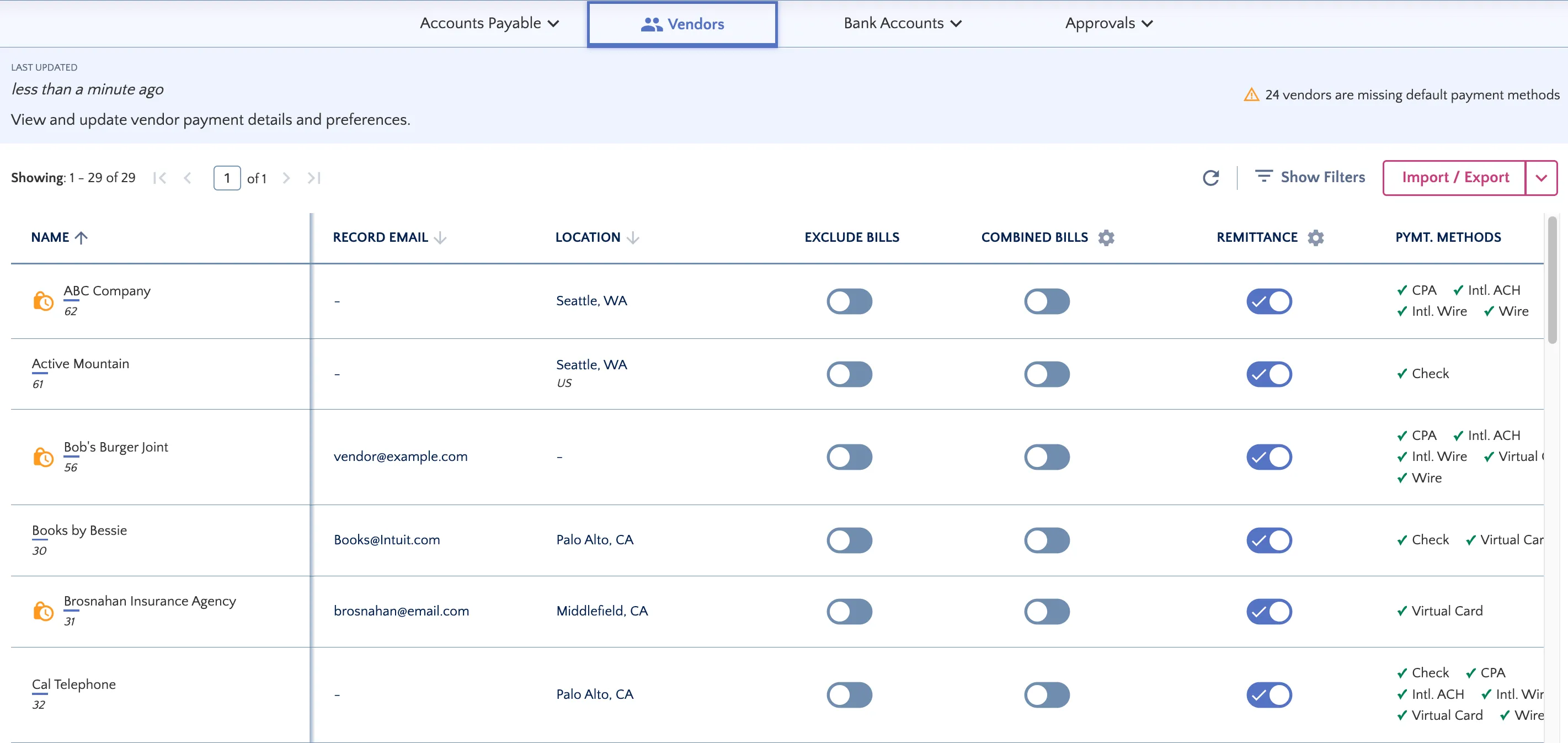1568x743 pixels.
Task: Toggle Combined Bills for Brosnahan Insurance Agency
Action: pos(1047,612)
